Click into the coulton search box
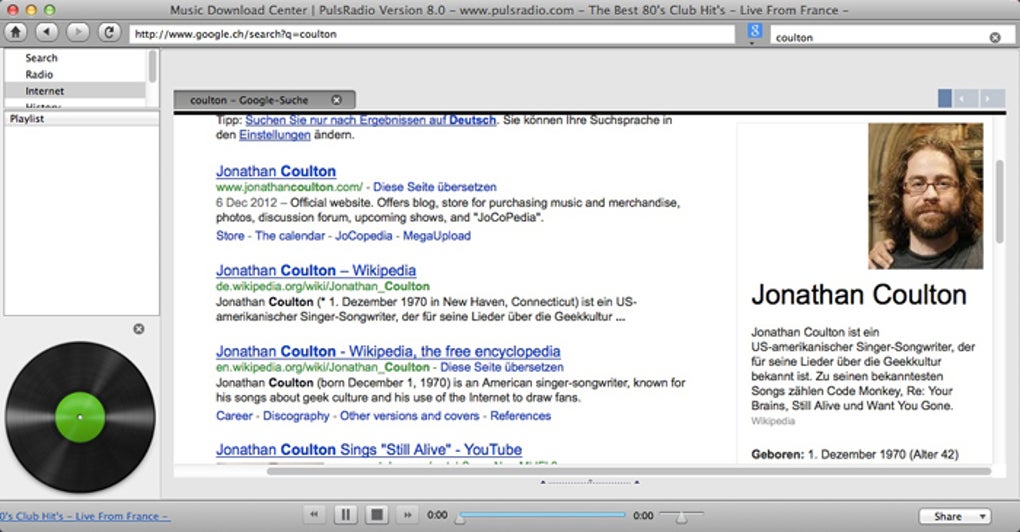The height and width of the screenshot is (532, 1020). (x=880, y=38)
